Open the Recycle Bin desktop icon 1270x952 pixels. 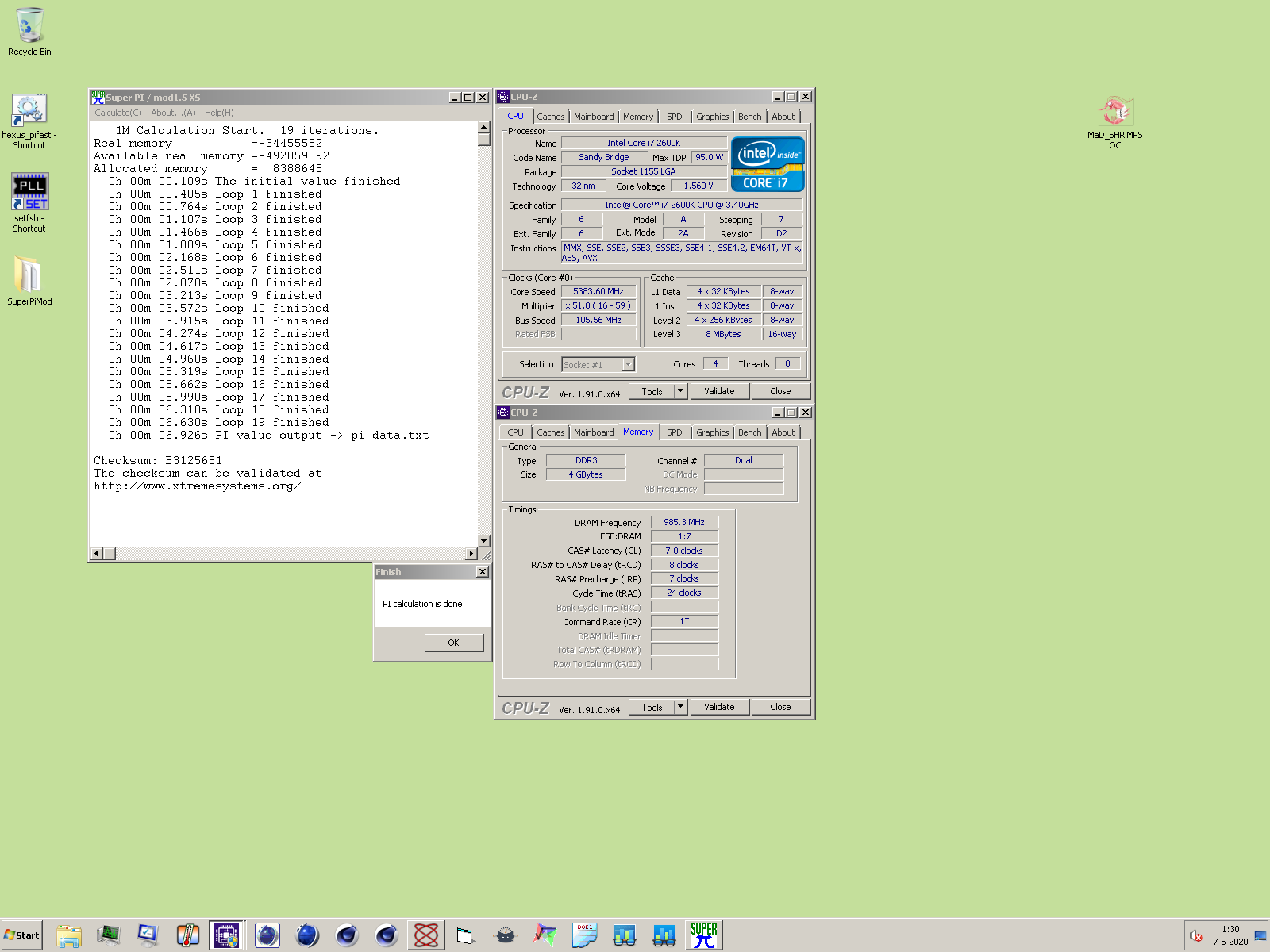tap(29, 32)
